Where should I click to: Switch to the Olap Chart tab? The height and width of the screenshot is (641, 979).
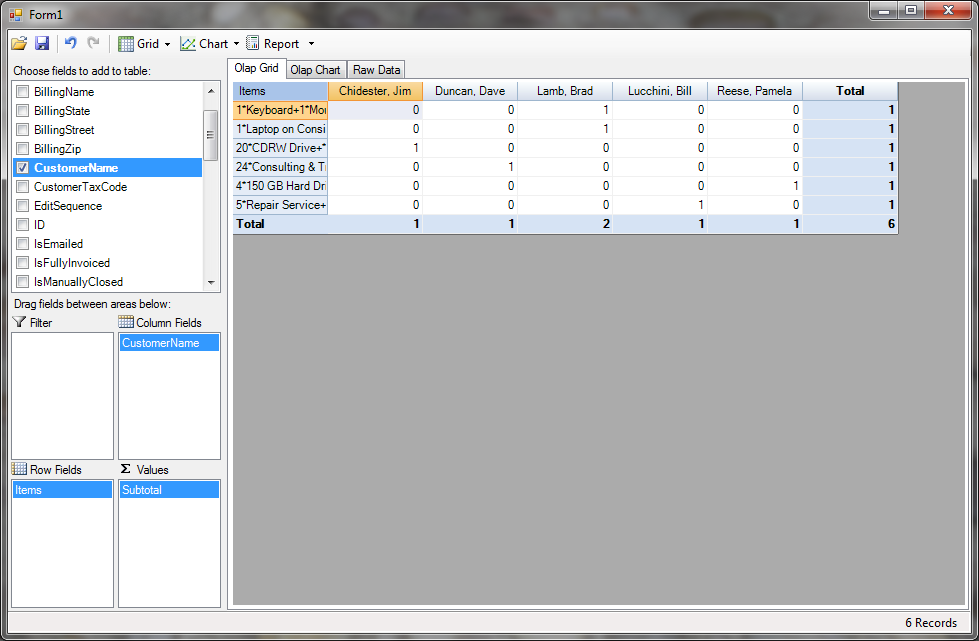click(x=315, y=70)
